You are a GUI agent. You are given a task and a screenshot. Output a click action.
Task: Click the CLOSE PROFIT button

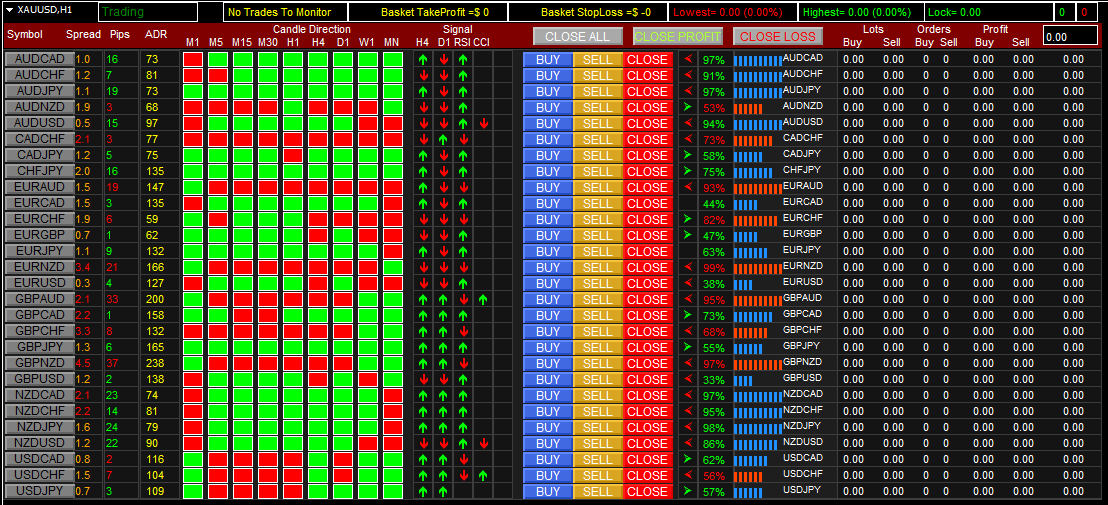[x=678, y=36]
